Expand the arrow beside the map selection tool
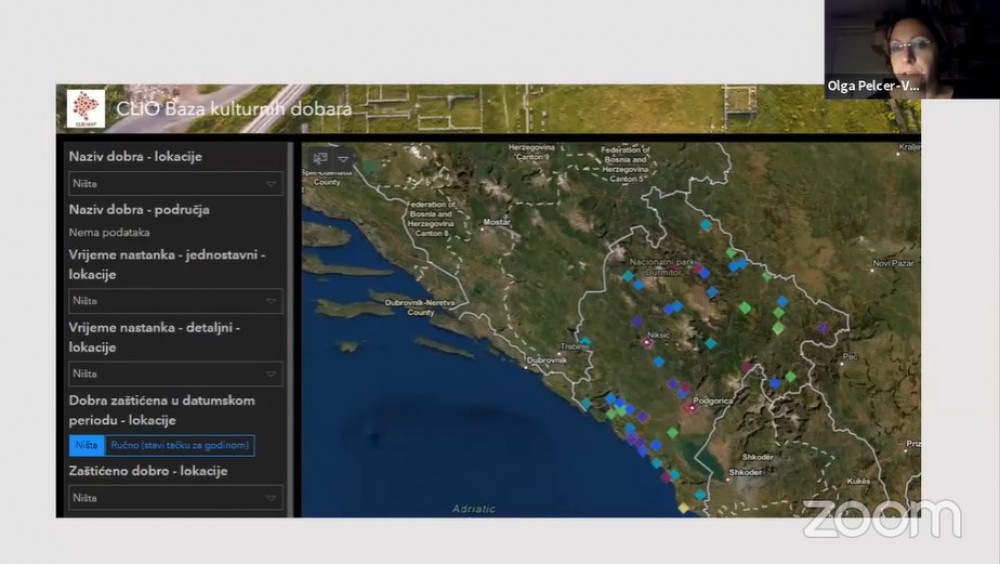This screenshot has height=564, width=1000. point(343,158)
